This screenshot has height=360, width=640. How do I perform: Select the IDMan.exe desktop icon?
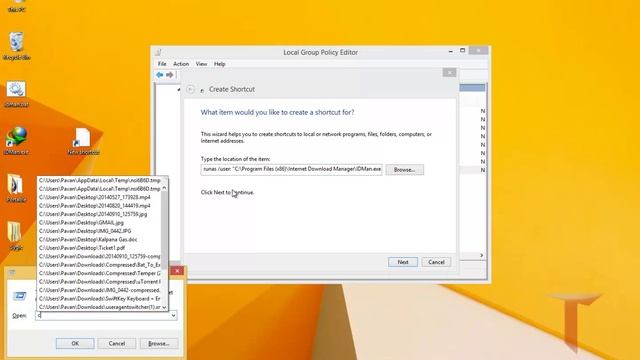(x=16, y=141)
